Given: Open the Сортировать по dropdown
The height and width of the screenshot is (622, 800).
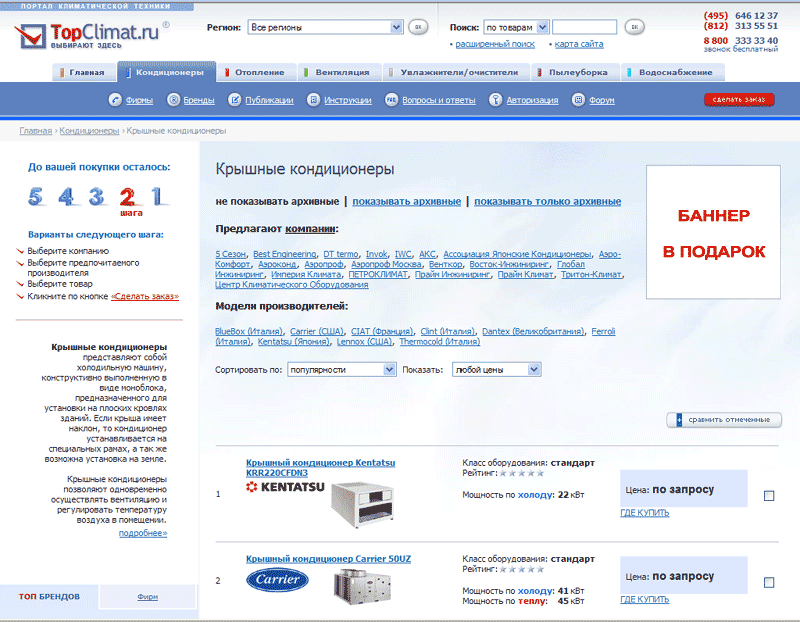Looking at the screenshot, I should pos(377,370).
